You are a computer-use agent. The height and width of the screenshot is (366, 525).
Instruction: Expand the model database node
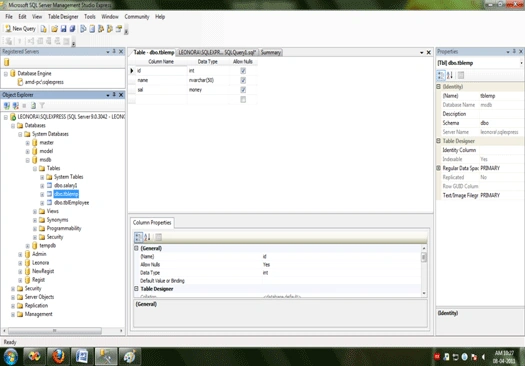[28, 151]
